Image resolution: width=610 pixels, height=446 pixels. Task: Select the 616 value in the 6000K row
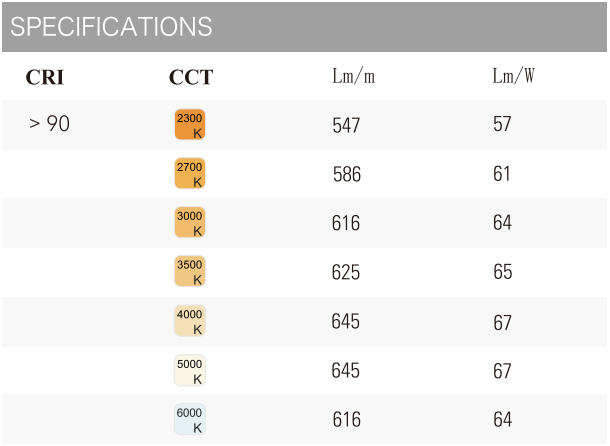(346, 420)
